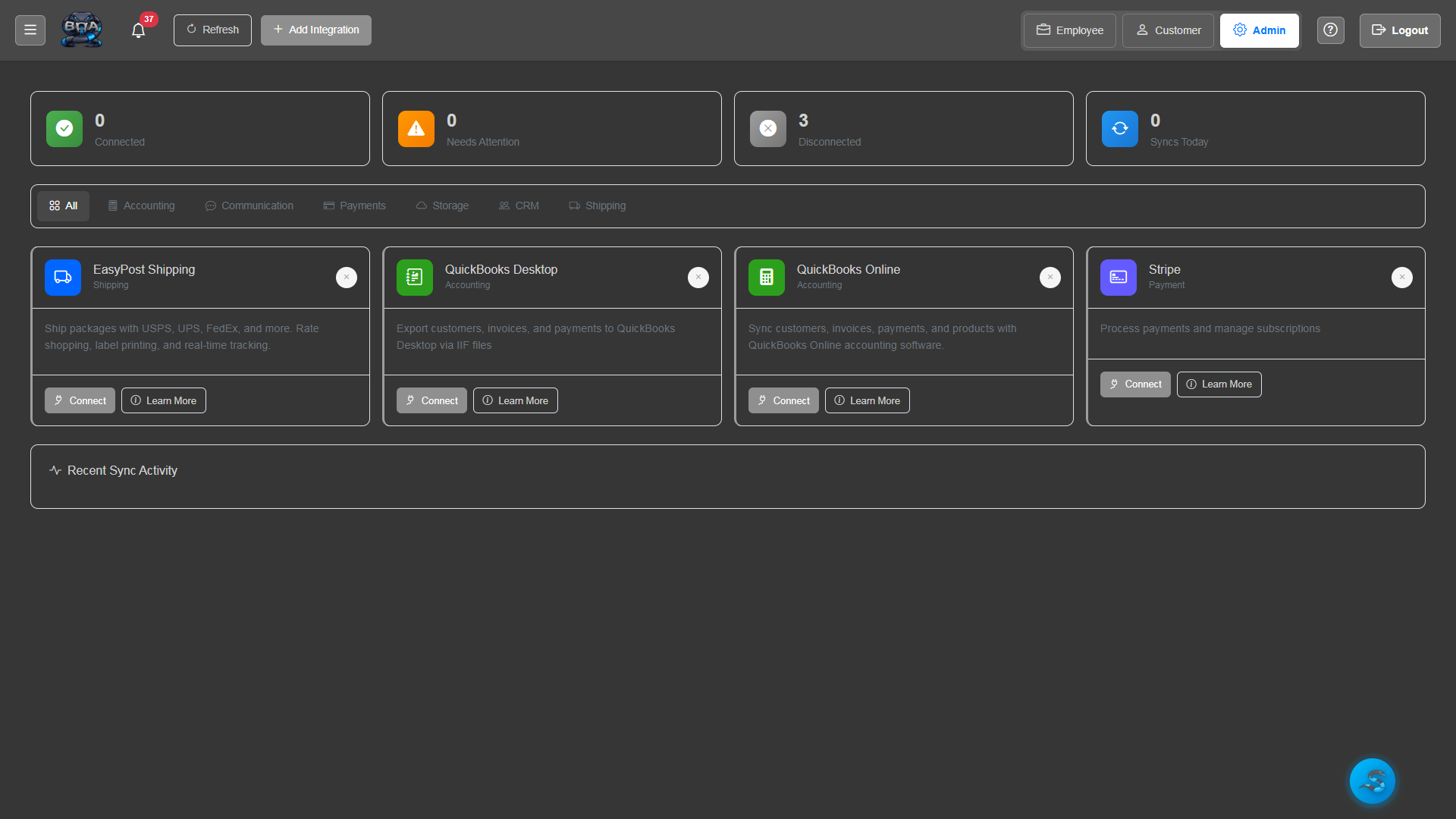Connect the Stripe integration
This screenshot has width=1456, height=819.
(x=1135, y=384)
